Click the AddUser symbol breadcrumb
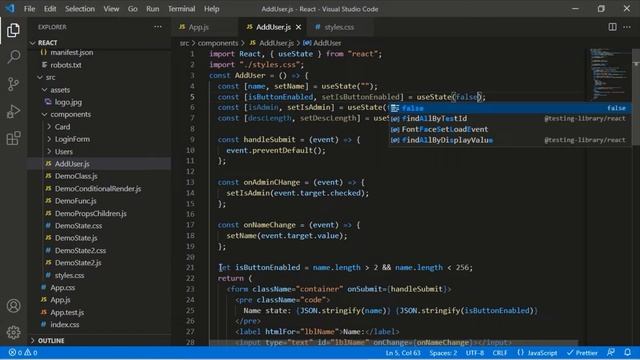 pyautogui.click(x=322, y=43)
